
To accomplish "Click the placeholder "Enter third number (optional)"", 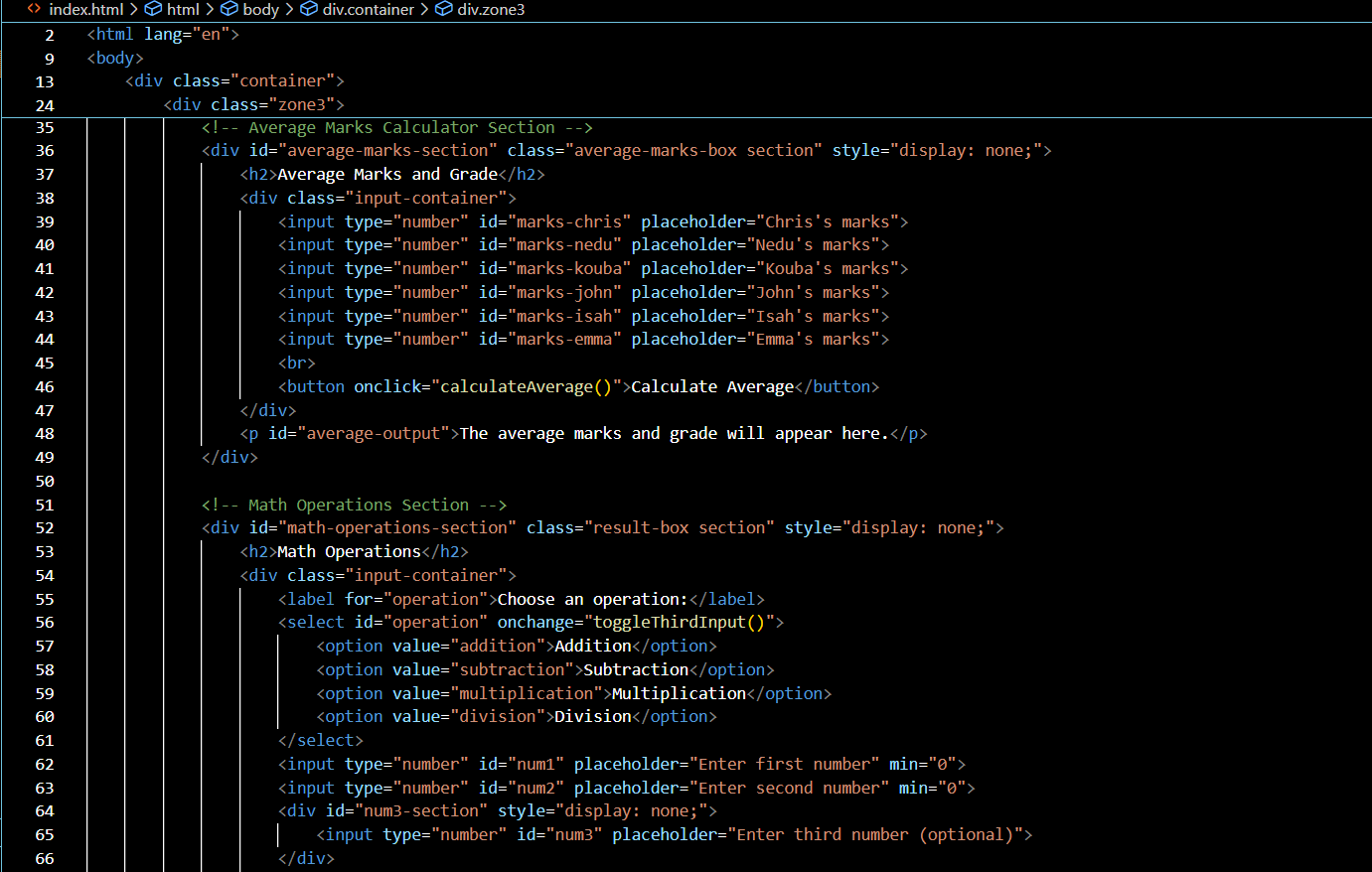I will point(874,835).
